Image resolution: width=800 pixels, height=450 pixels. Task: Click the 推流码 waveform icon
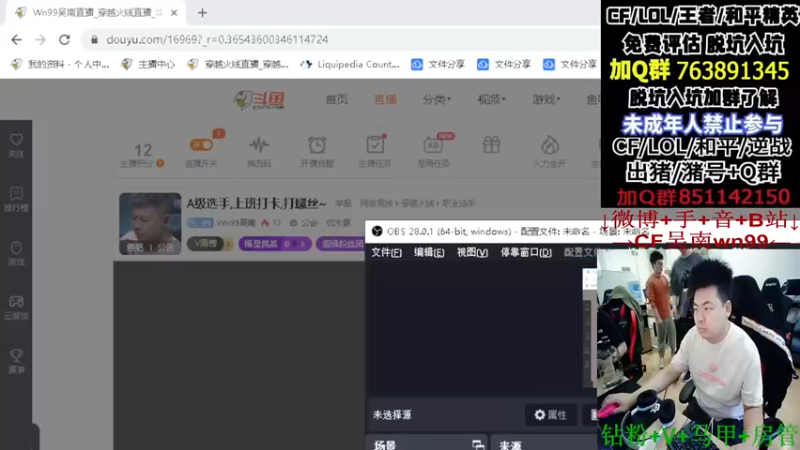tap(259, 145)
